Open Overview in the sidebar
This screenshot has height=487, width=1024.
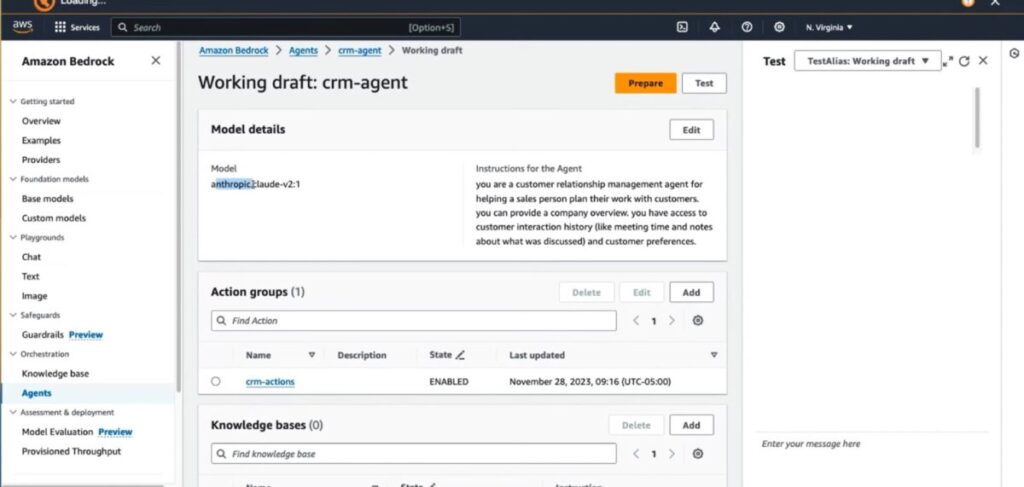coord(41,121)
